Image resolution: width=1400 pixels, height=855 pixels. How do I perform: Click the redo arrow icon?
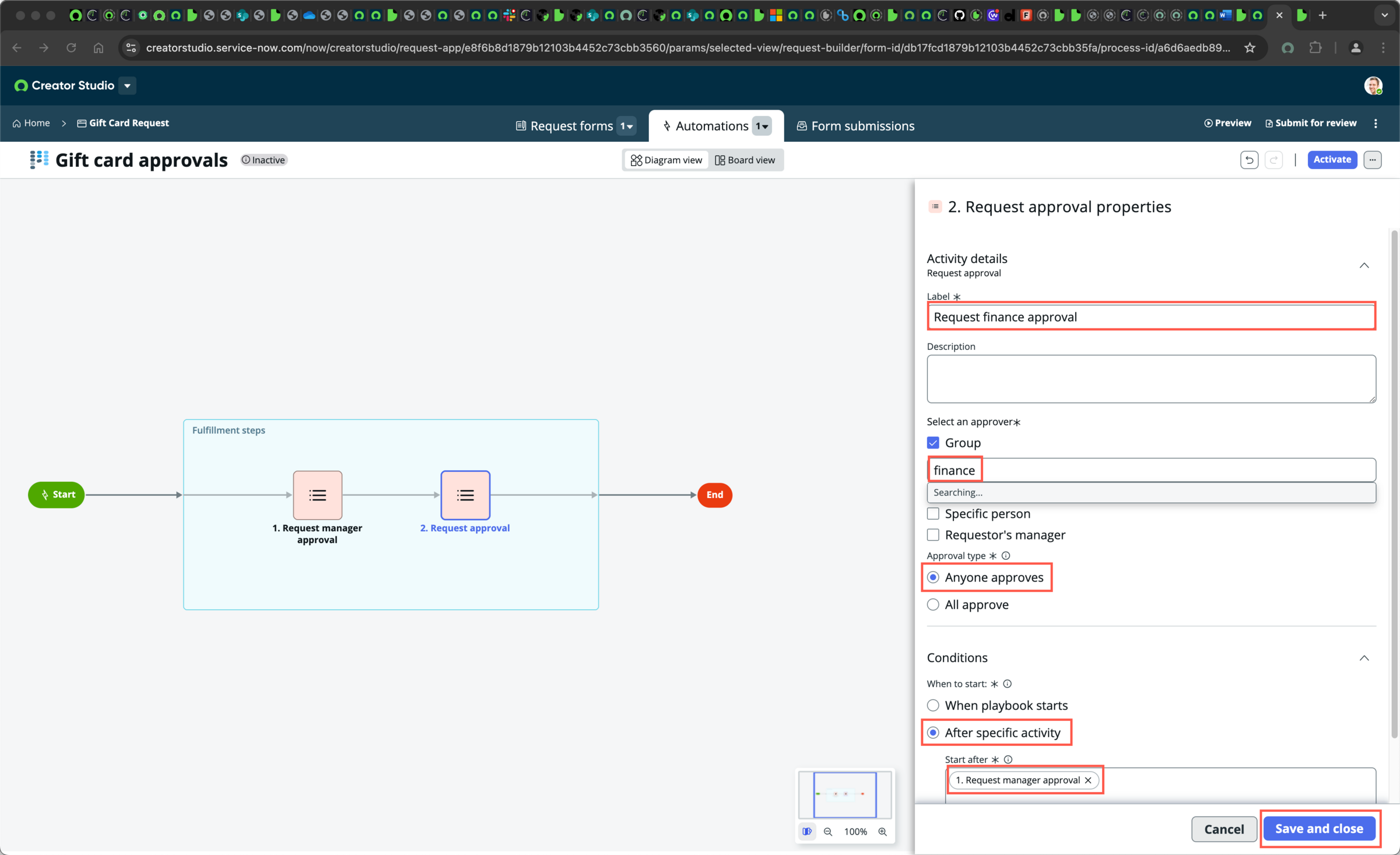tap(1274, 160)
